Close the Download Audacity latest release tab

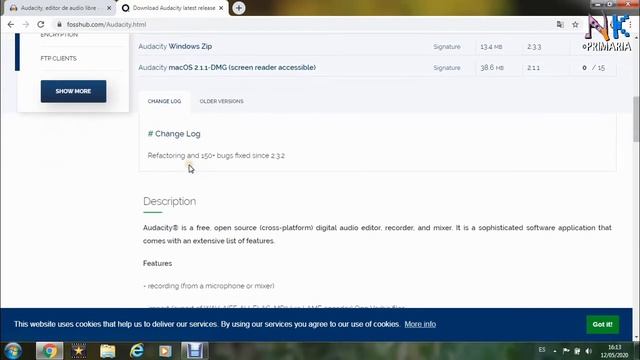click(x=221, y=8)
